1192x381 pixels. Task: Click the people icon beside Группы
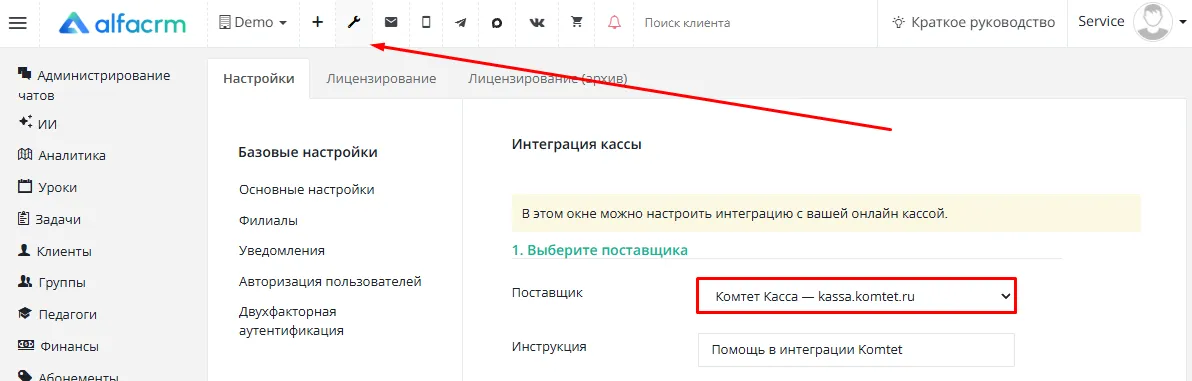click(24, 282)
